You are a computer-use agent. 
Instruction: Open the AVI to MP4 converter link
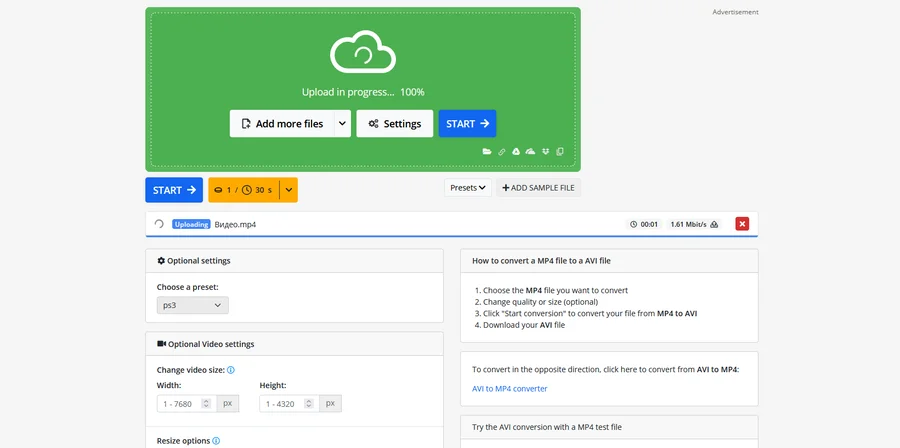tap(509, 388)
